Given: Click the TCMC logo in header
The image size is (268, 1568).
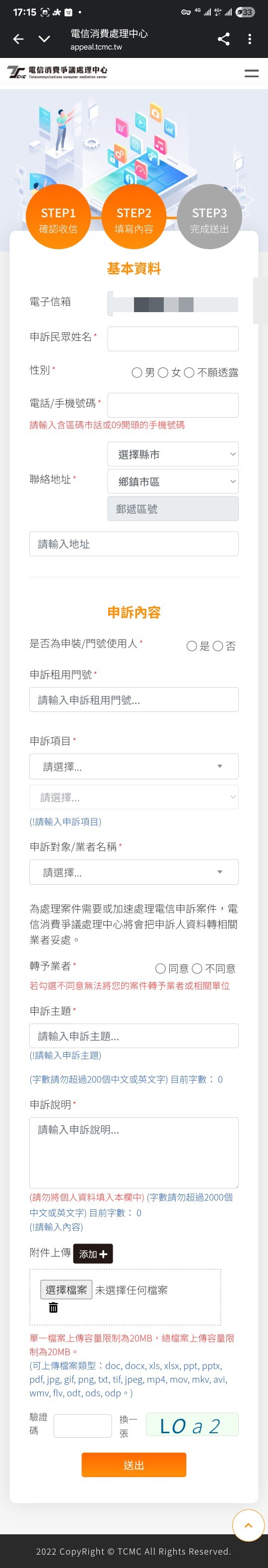Looking at the screenshot, I should coord(57,73).
